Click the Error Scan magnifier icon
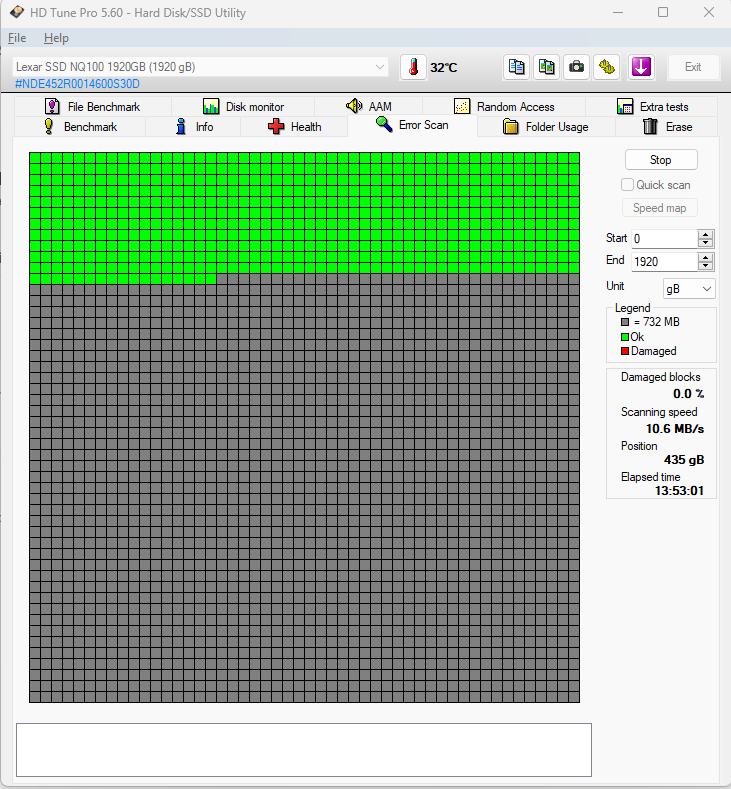This screenshot has height=789, width=731. 384,124
